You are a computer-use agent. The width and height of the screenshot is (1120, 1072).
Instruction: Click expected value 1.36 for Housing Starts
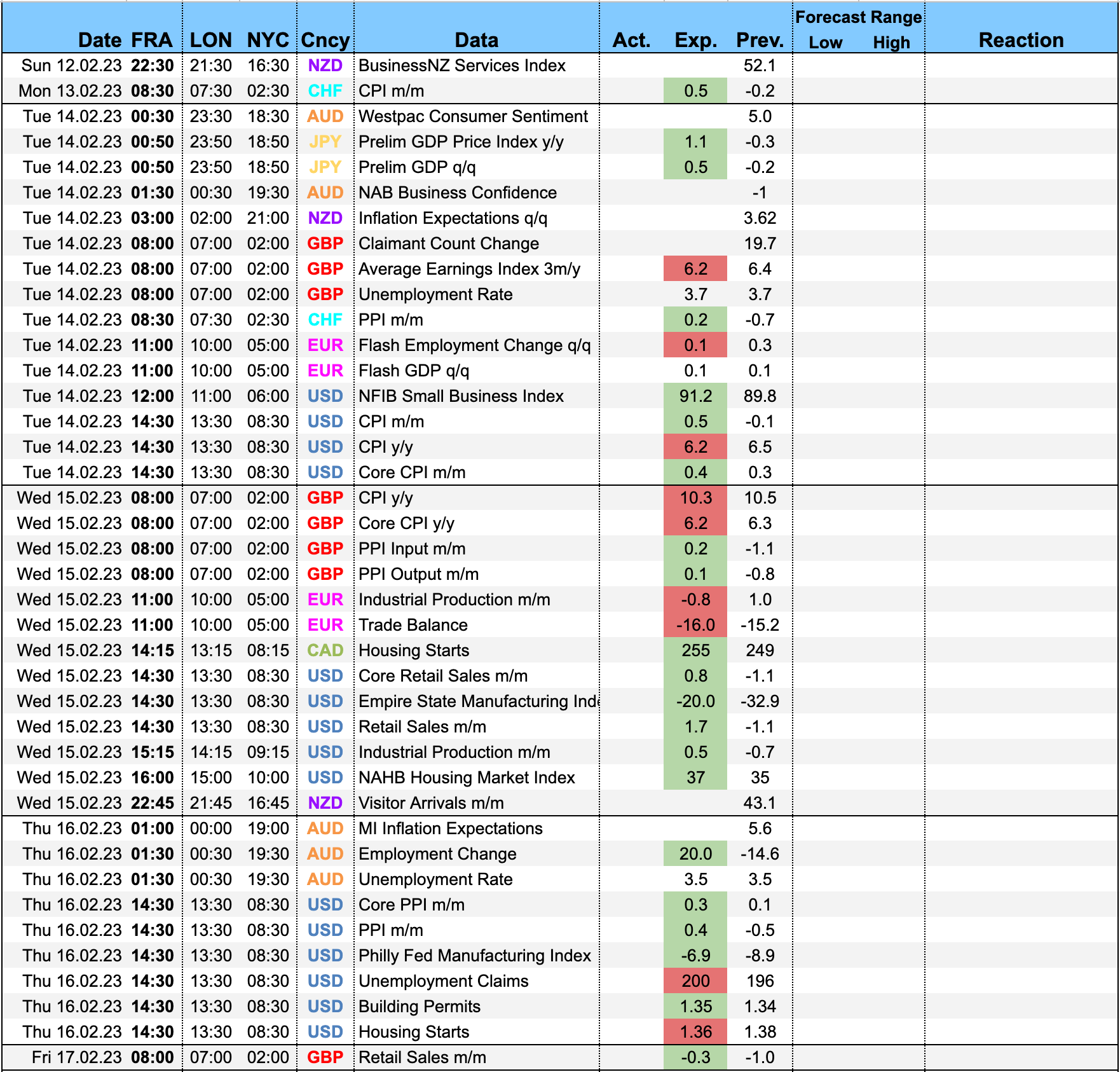695,1032
